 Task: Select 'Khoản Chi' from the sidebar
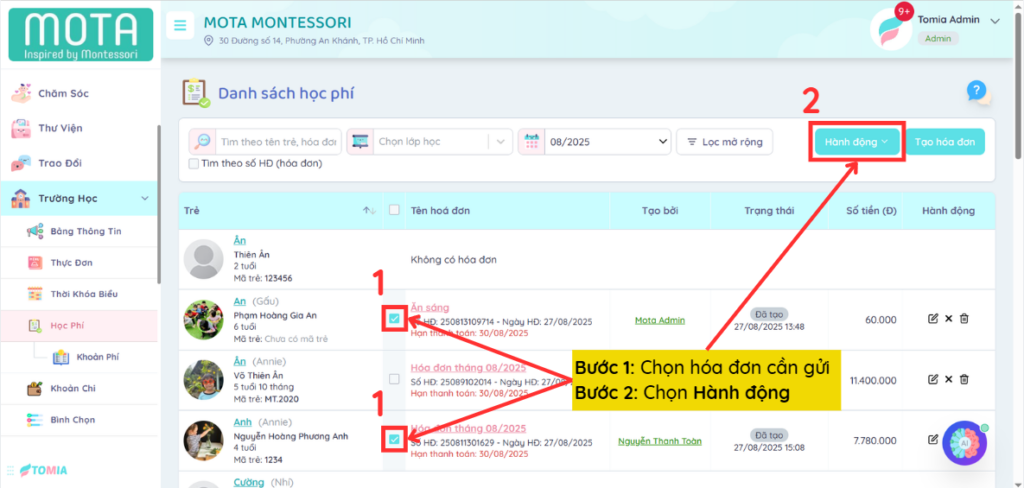point(72,388)
